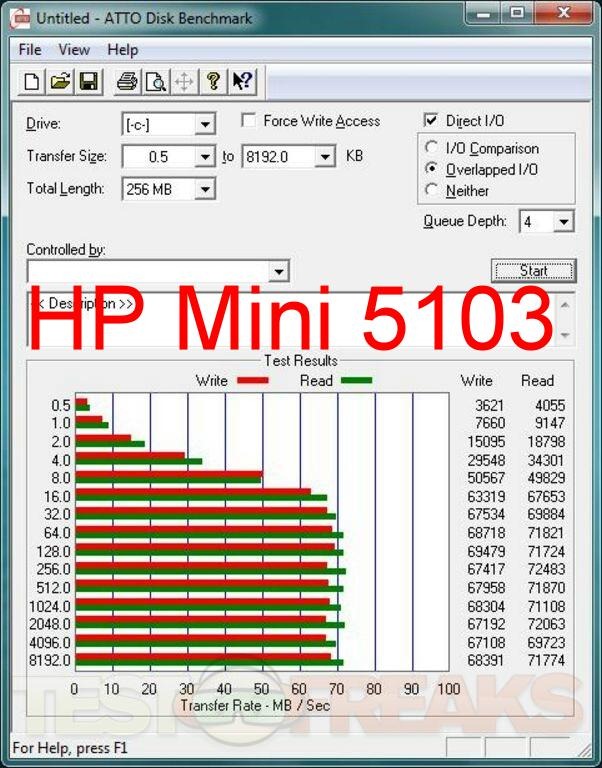Expand the Drive dropdown list
The width and height of the screenshot is (602, 768).
pyautogui.click(x=205, y=125)
